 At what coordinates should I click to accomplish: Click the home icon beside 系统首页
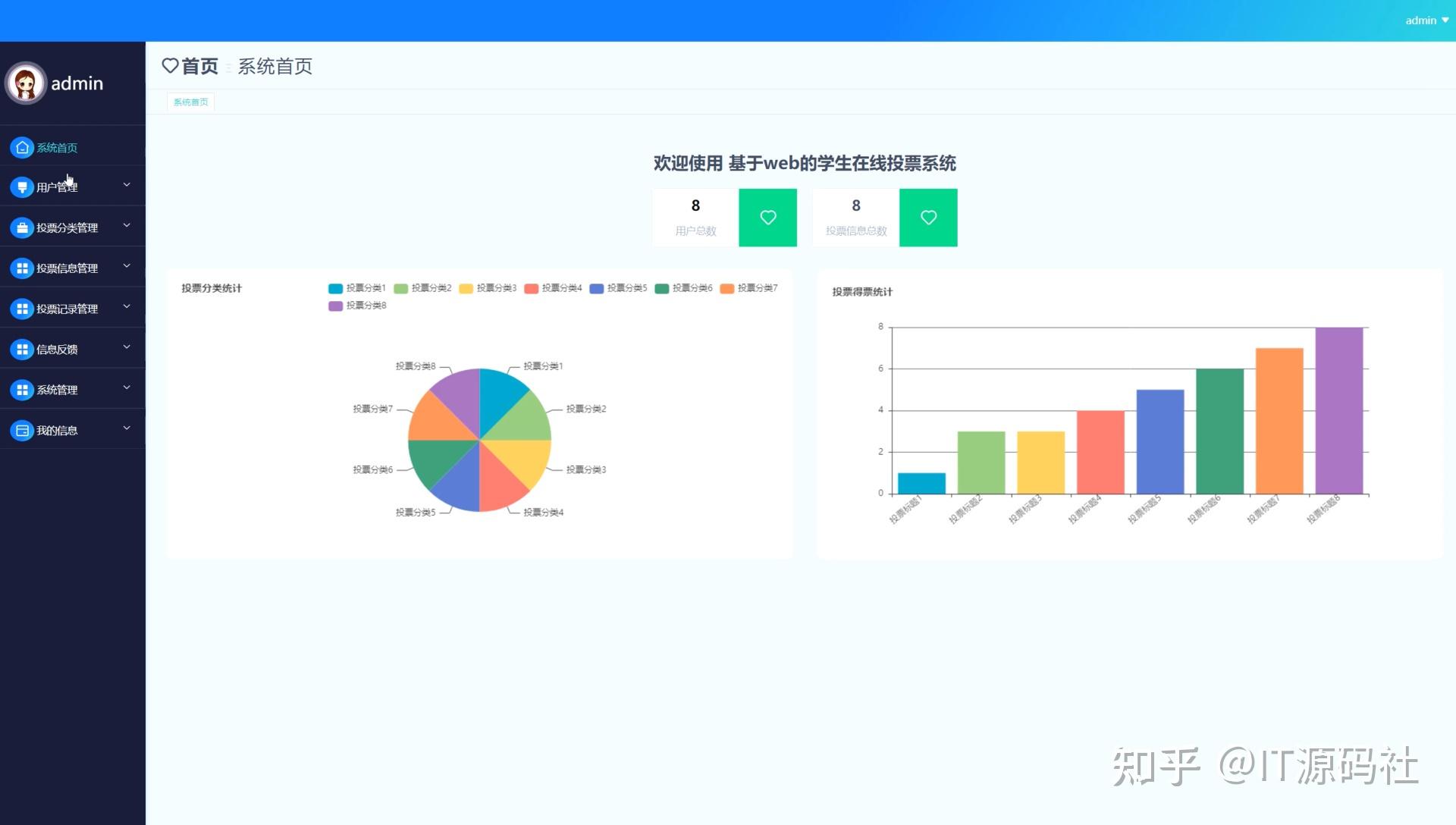[x=22, y=147]
